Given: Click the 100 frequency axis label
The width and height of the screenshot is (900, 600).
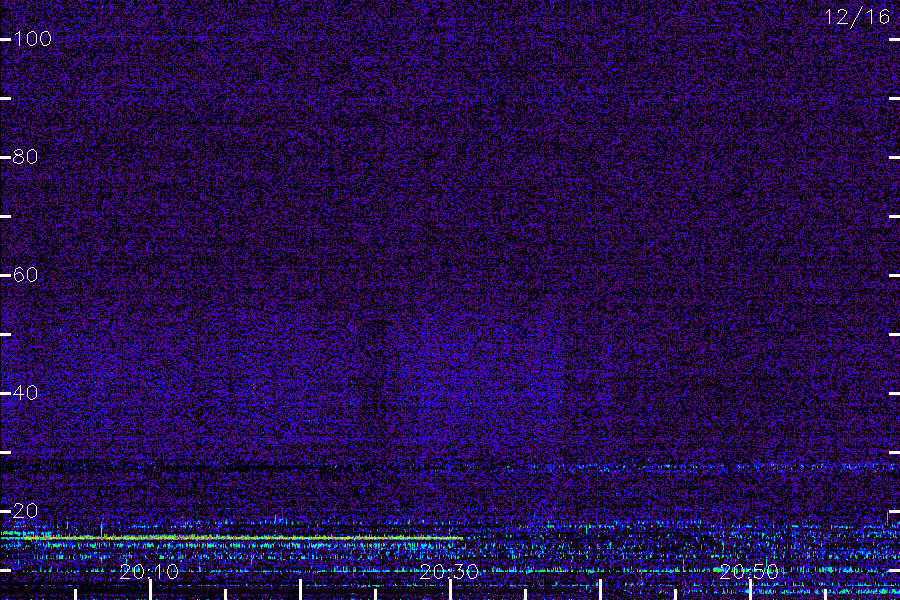Looking at the screenshot, I should tap(32, 39).
